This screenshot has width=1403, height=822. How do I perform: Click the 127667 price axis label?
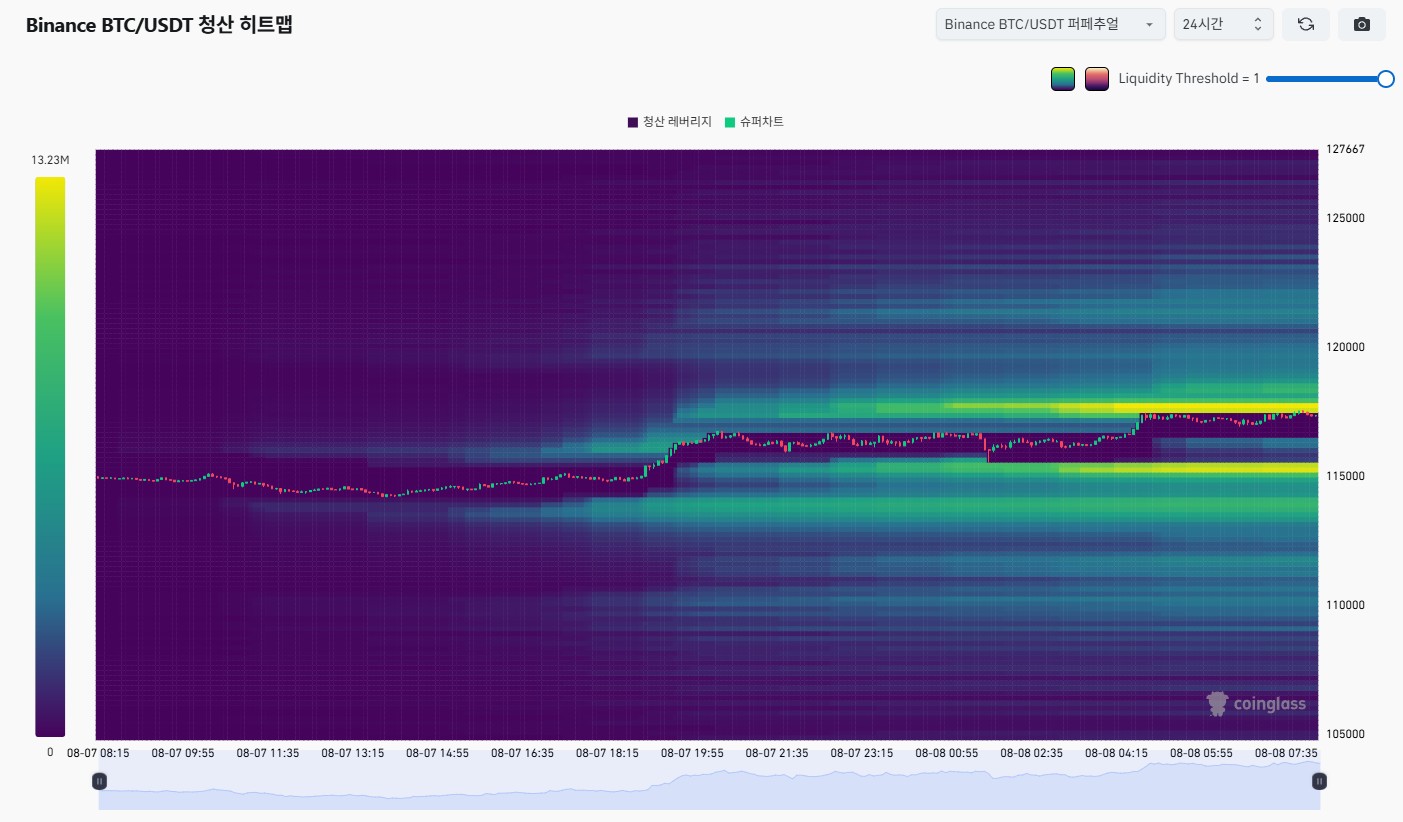(x=1343, y=149)
